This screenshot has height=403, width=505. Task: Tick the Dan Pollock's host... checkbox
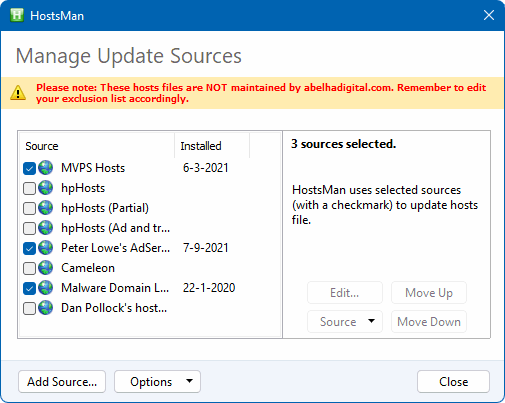(x=29, y=308)
